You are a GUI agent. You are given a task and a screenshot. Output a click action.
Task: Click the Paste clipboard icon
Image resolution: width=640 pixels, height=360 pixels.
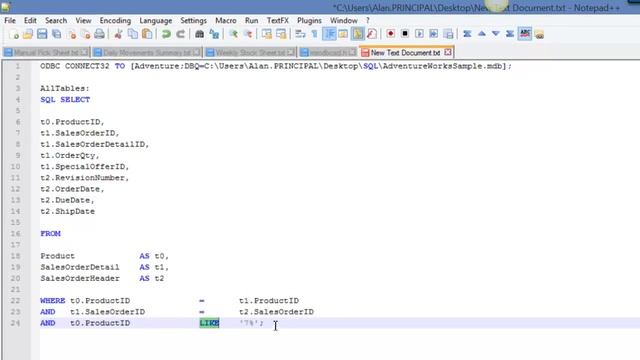point(147,34)
